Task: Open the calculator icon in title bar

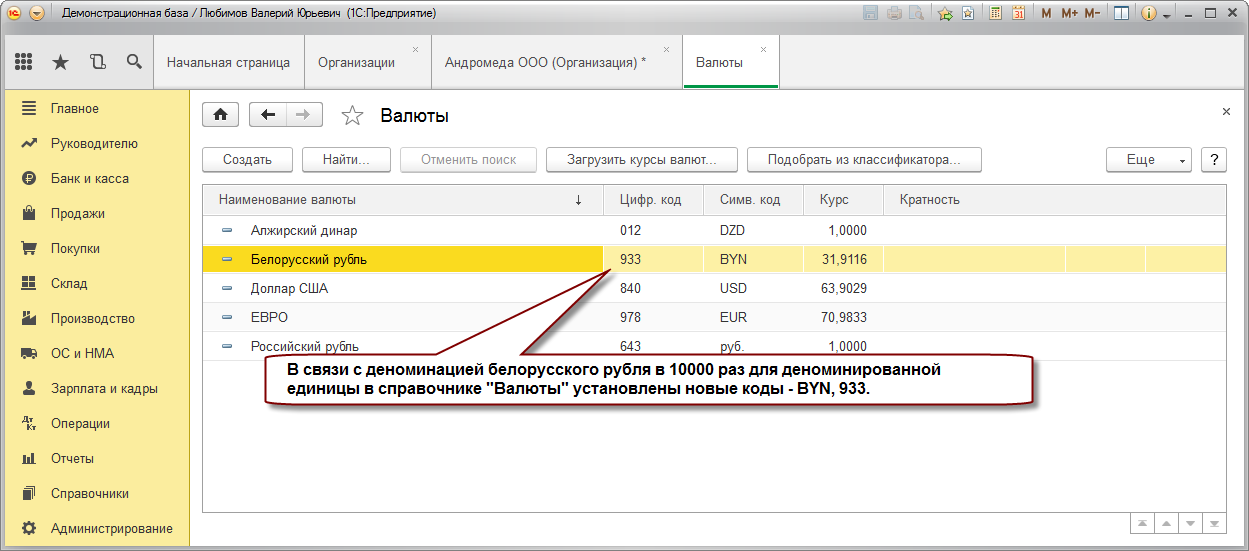Action: click(x=996, y=13)
